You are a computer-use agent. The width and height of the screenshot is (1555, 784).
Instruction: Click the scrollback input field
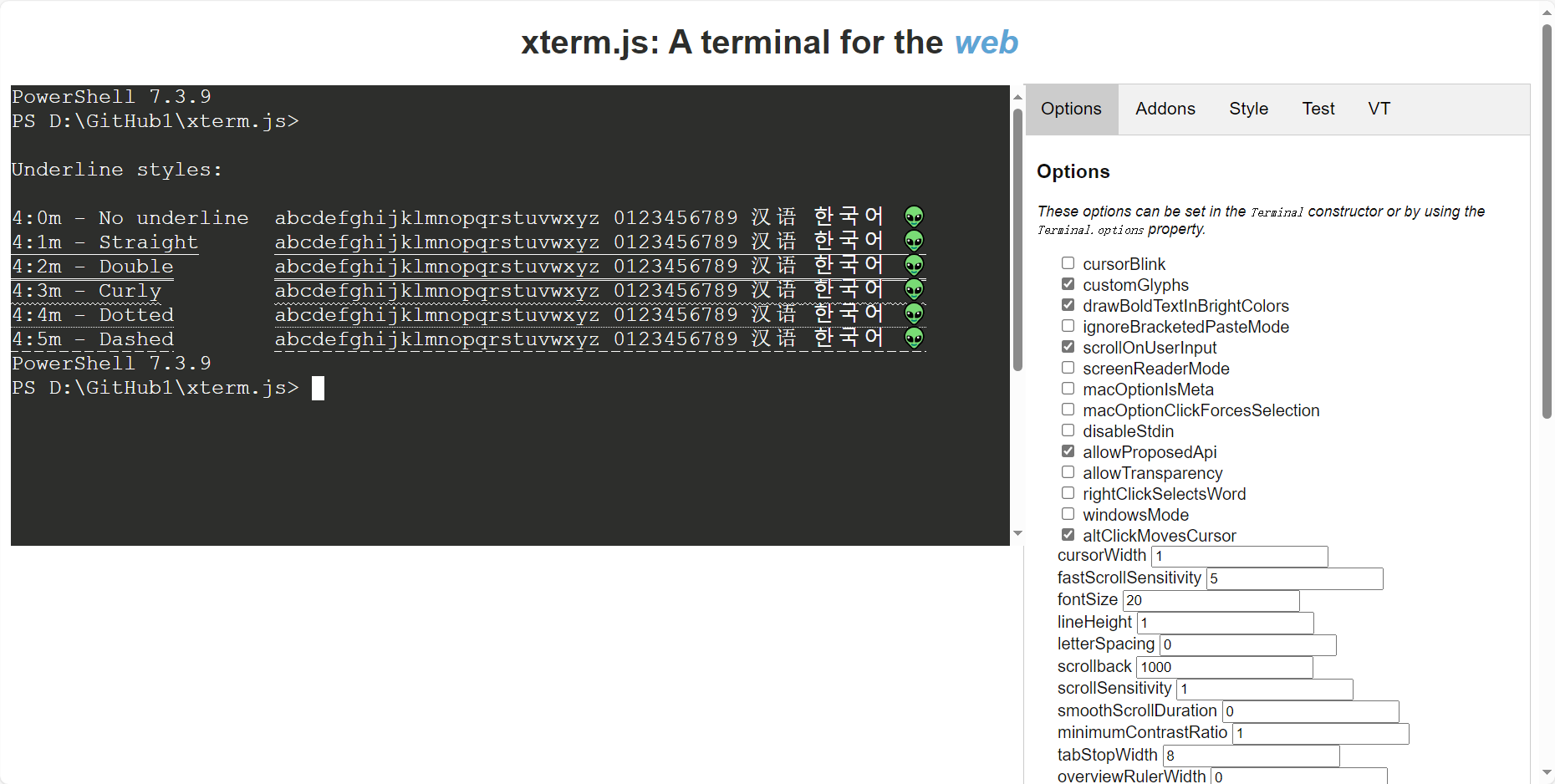tap(1223, 667)
